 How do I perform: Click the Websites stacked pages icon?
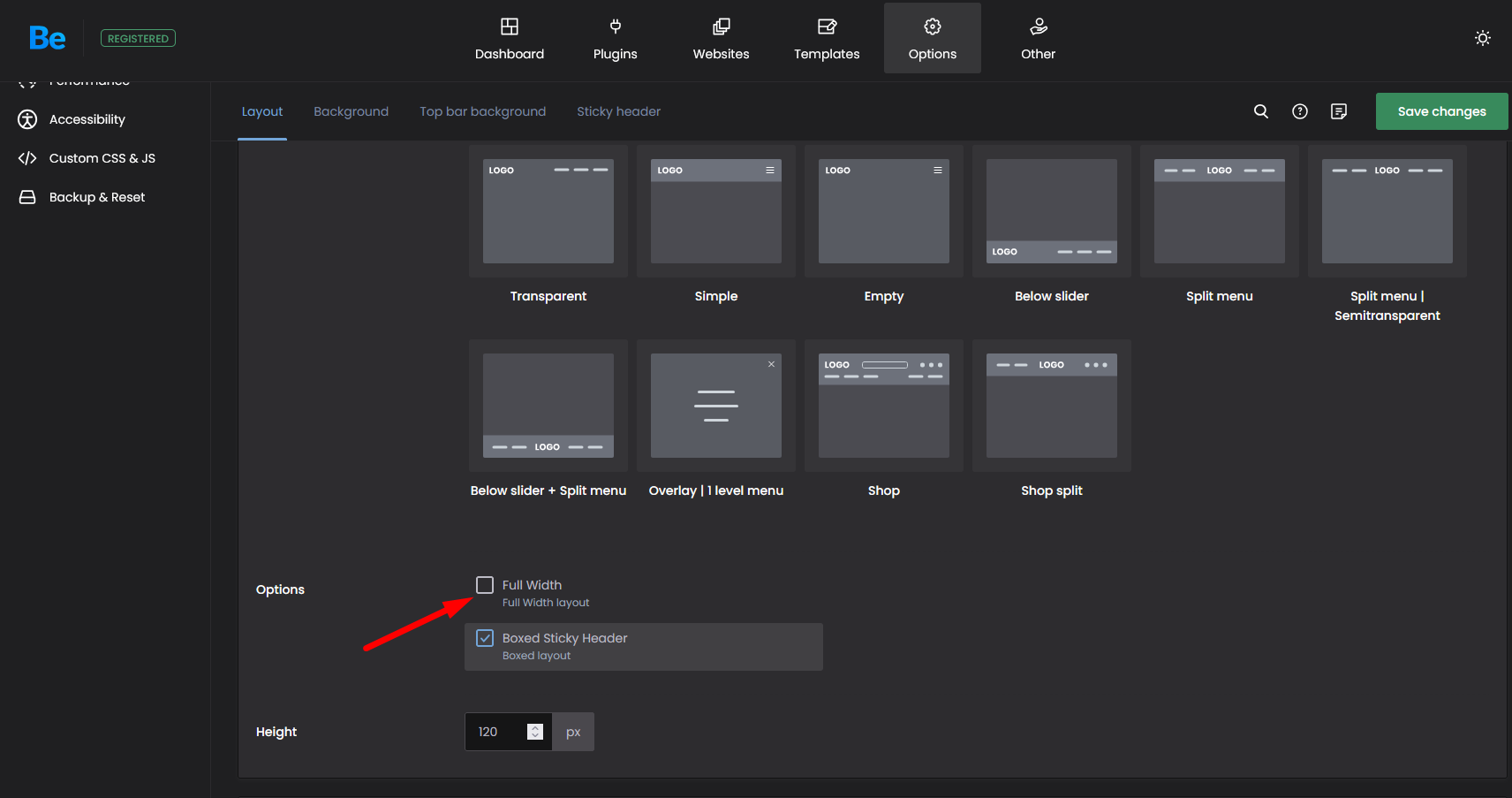point(722,27)
